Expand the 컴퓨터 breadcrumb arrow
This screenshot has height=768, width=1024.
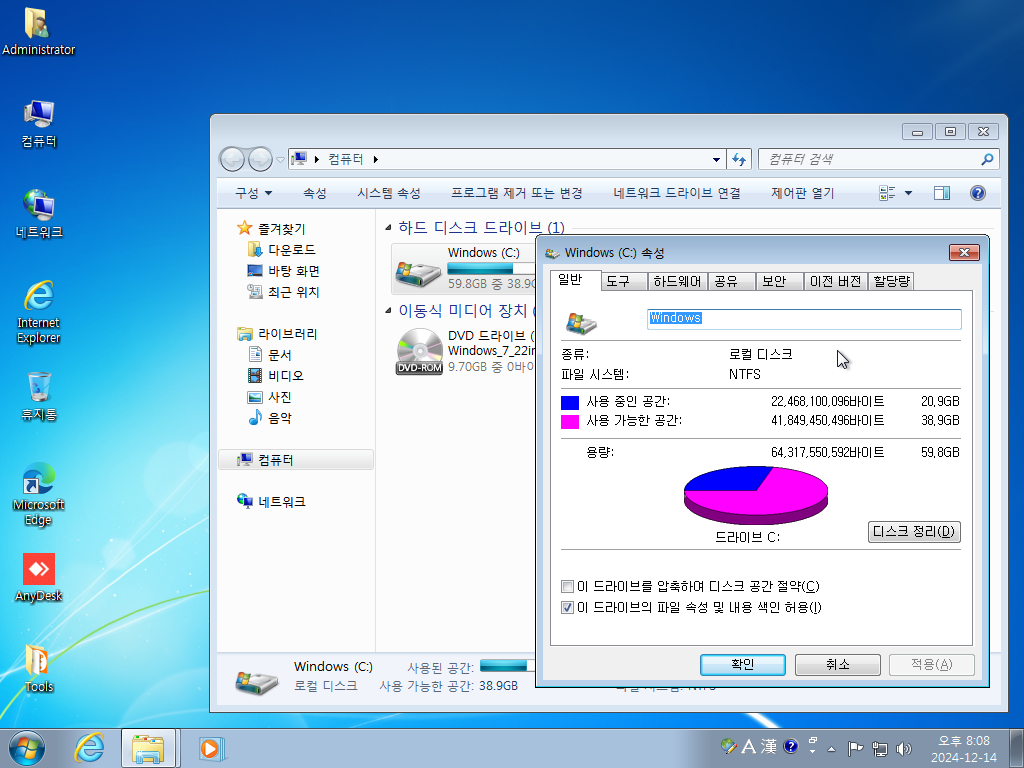coord(376,159)
